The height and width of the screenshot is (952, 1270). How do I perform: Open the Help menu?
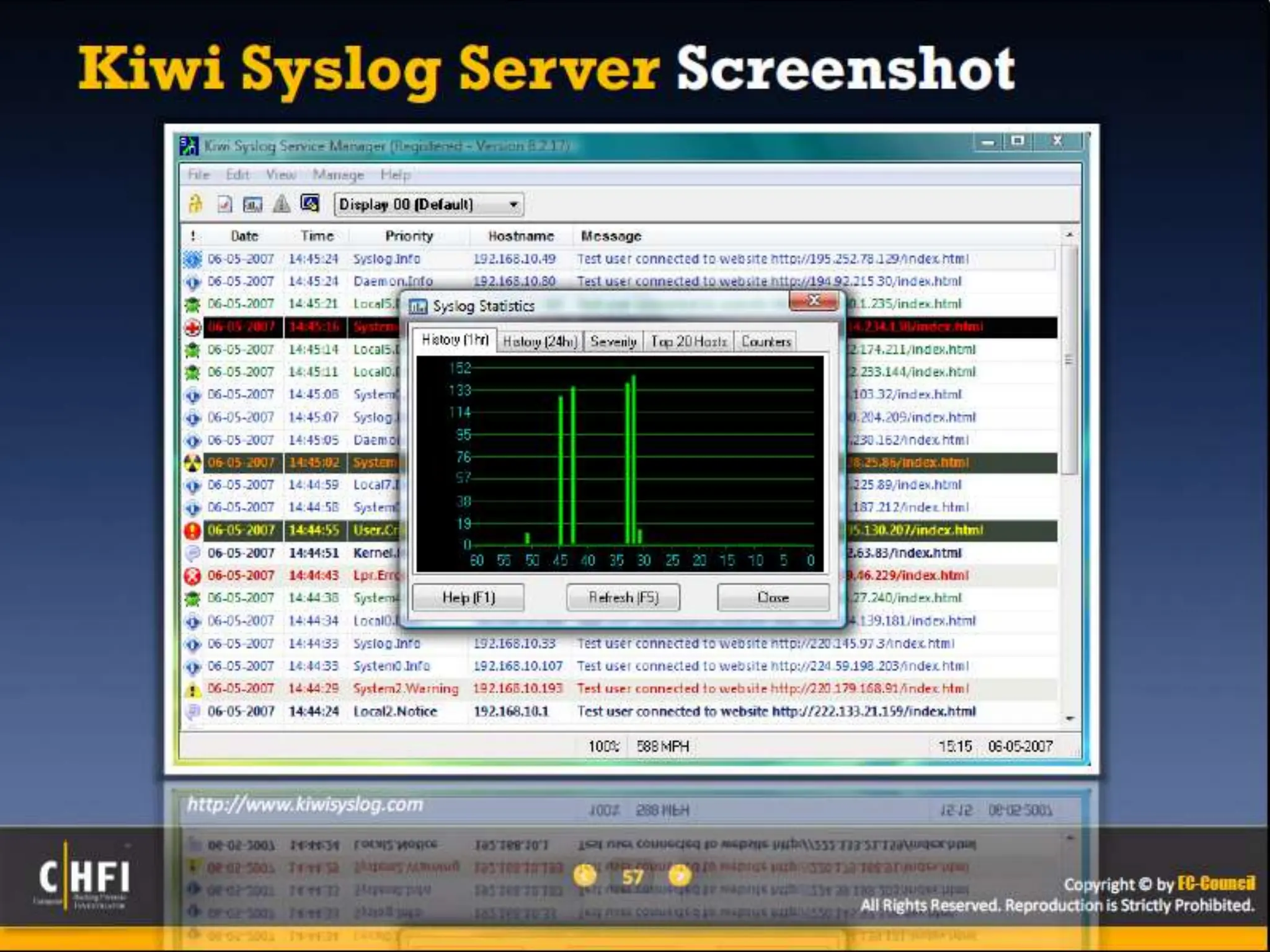395,175
